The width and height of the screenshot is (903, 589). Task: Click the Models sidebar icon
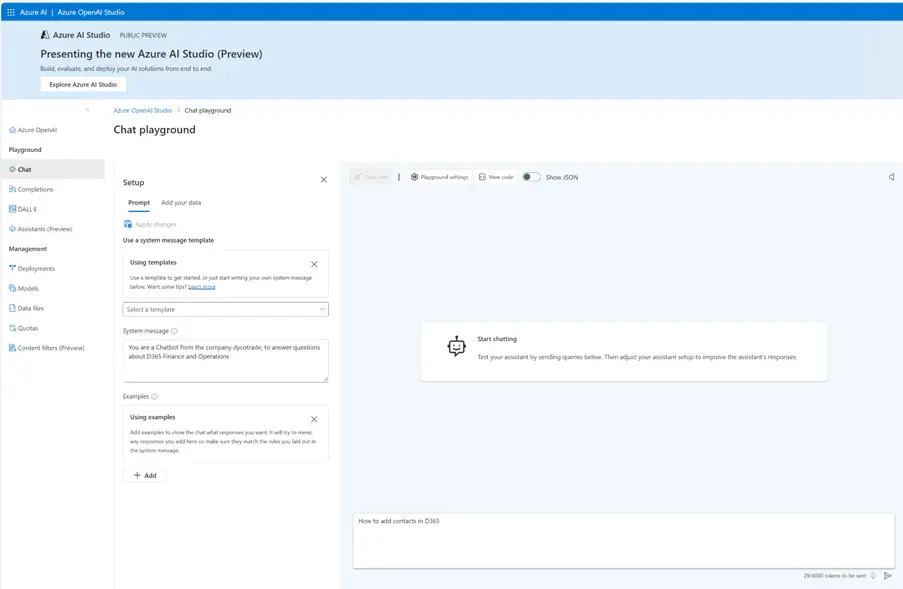[12, 288]
